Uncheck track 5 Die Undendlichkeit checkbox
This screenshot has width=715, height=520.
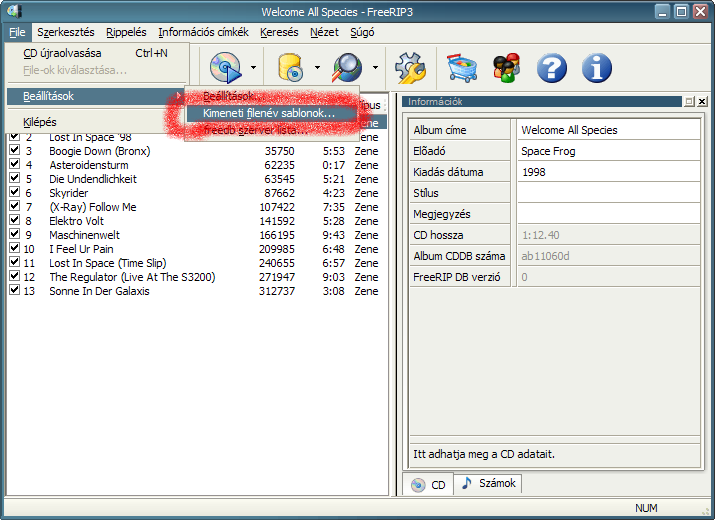15,177
